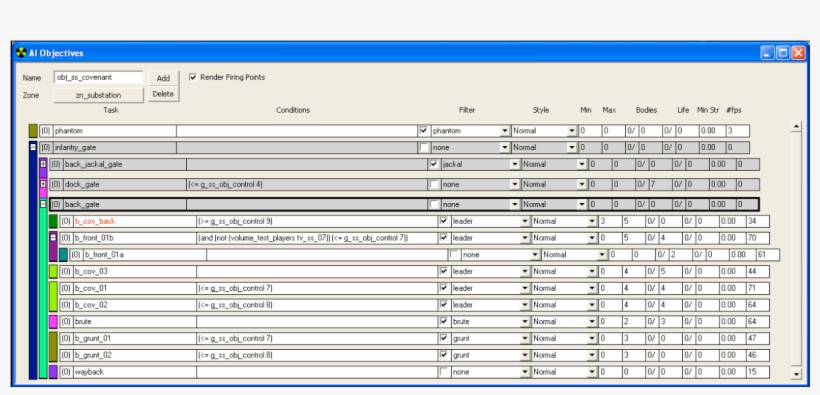Open jackal filter dropdown for back_jackal_gate
The image size is (820, 395).
coord(515,164)
